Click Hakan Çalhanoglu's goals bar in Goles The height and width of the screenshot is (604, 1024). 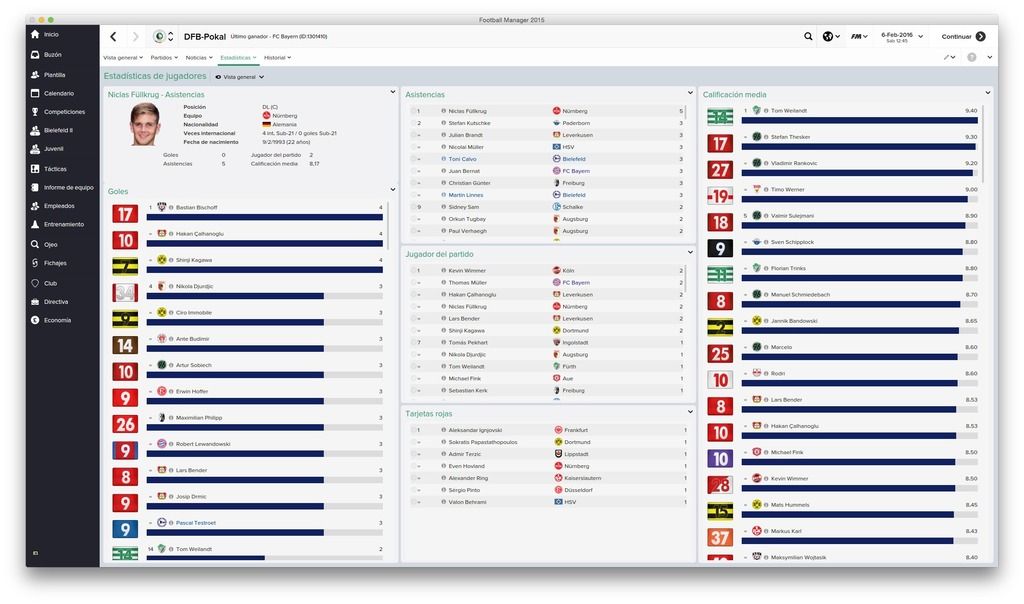pyautogui.click(x=264, y=243)
